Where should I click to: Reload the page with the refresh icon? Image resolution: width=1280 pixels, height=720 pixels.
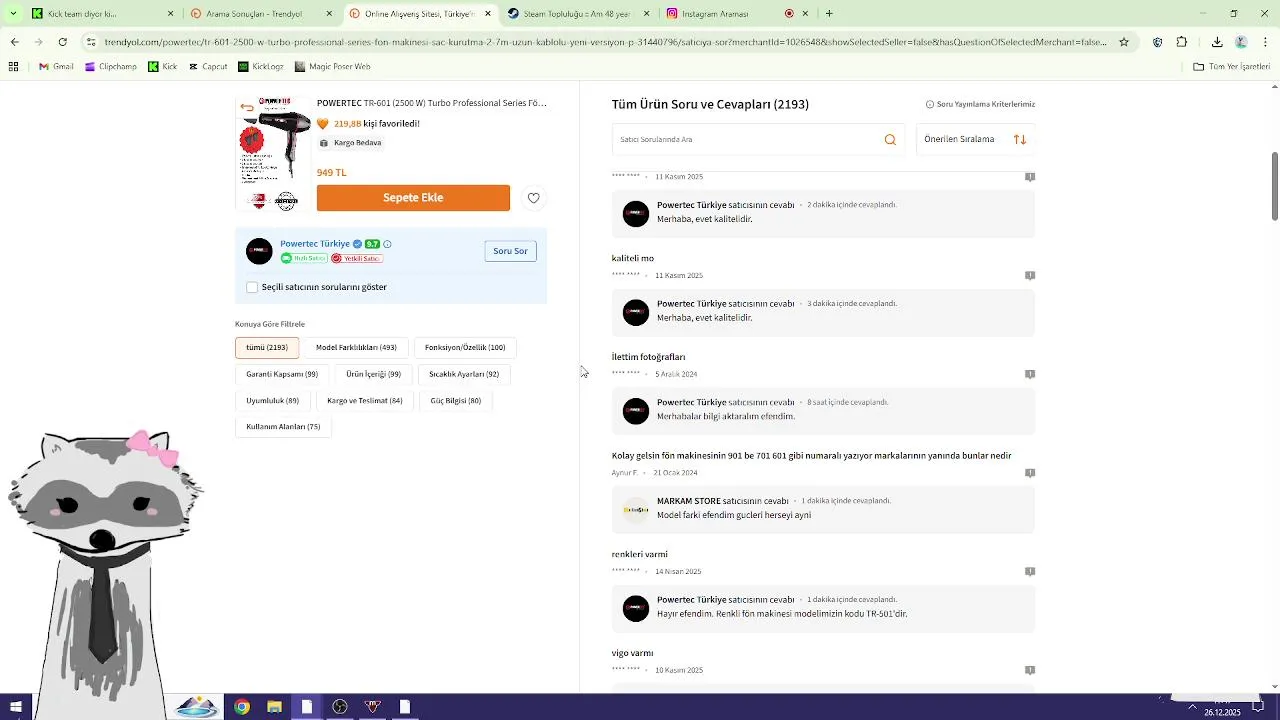62,42
